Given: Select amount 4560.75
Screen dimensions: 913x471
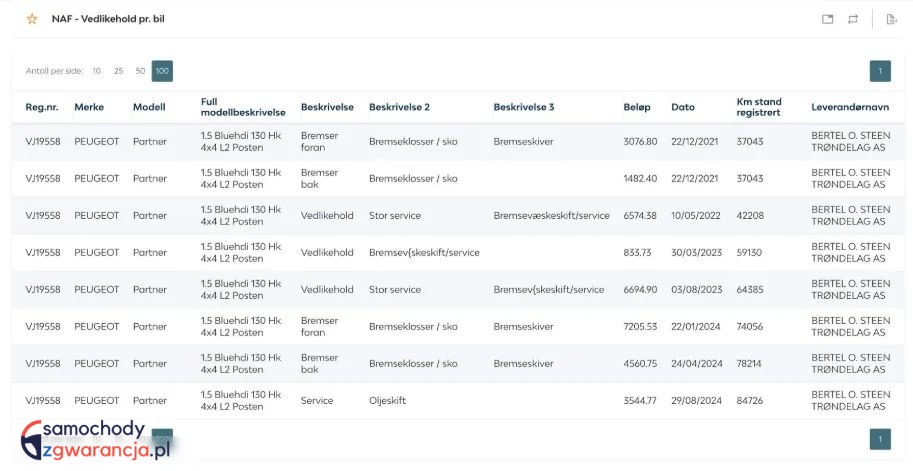Looking at the screenshot, I should coord(640,363).
